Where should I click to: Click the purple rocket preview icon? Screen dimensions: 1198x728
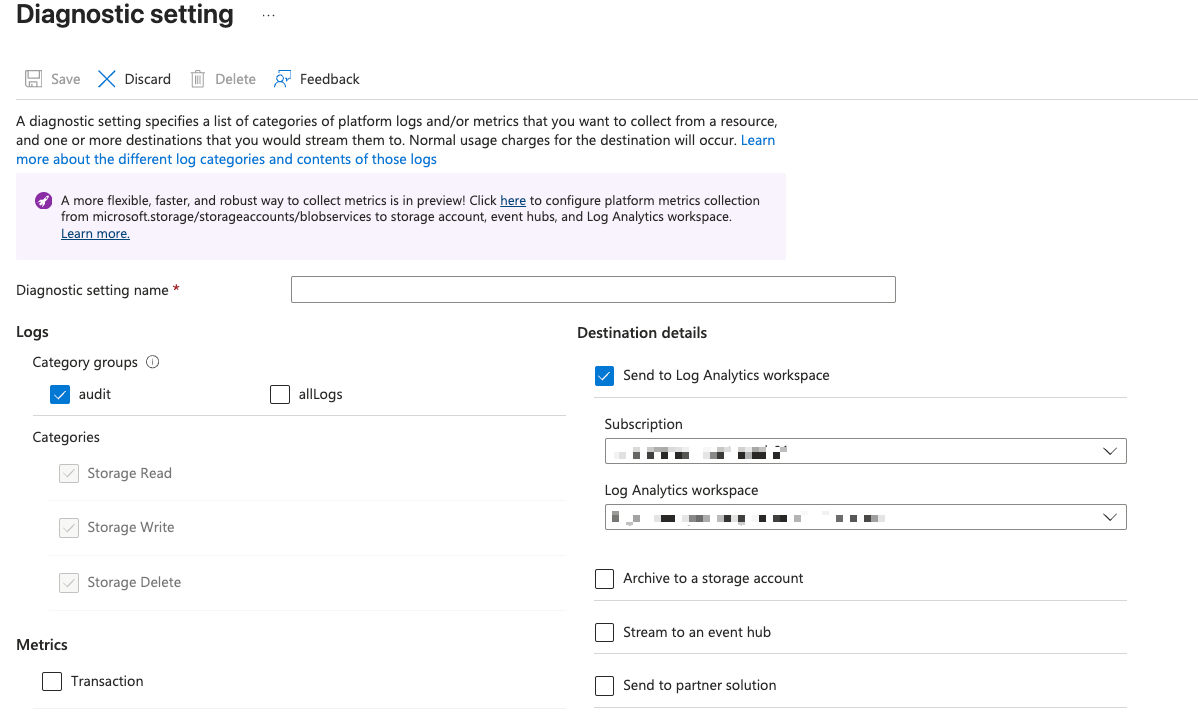[44, 201]
